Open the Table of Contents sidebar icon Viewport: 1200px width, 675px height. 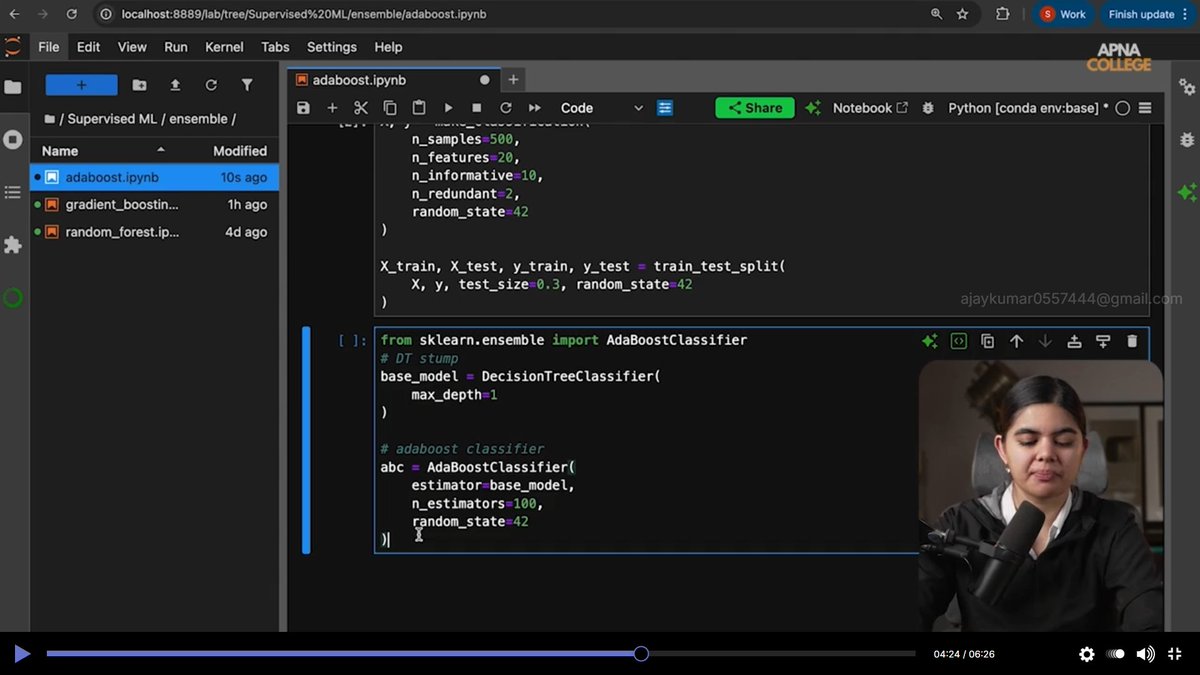13,192
